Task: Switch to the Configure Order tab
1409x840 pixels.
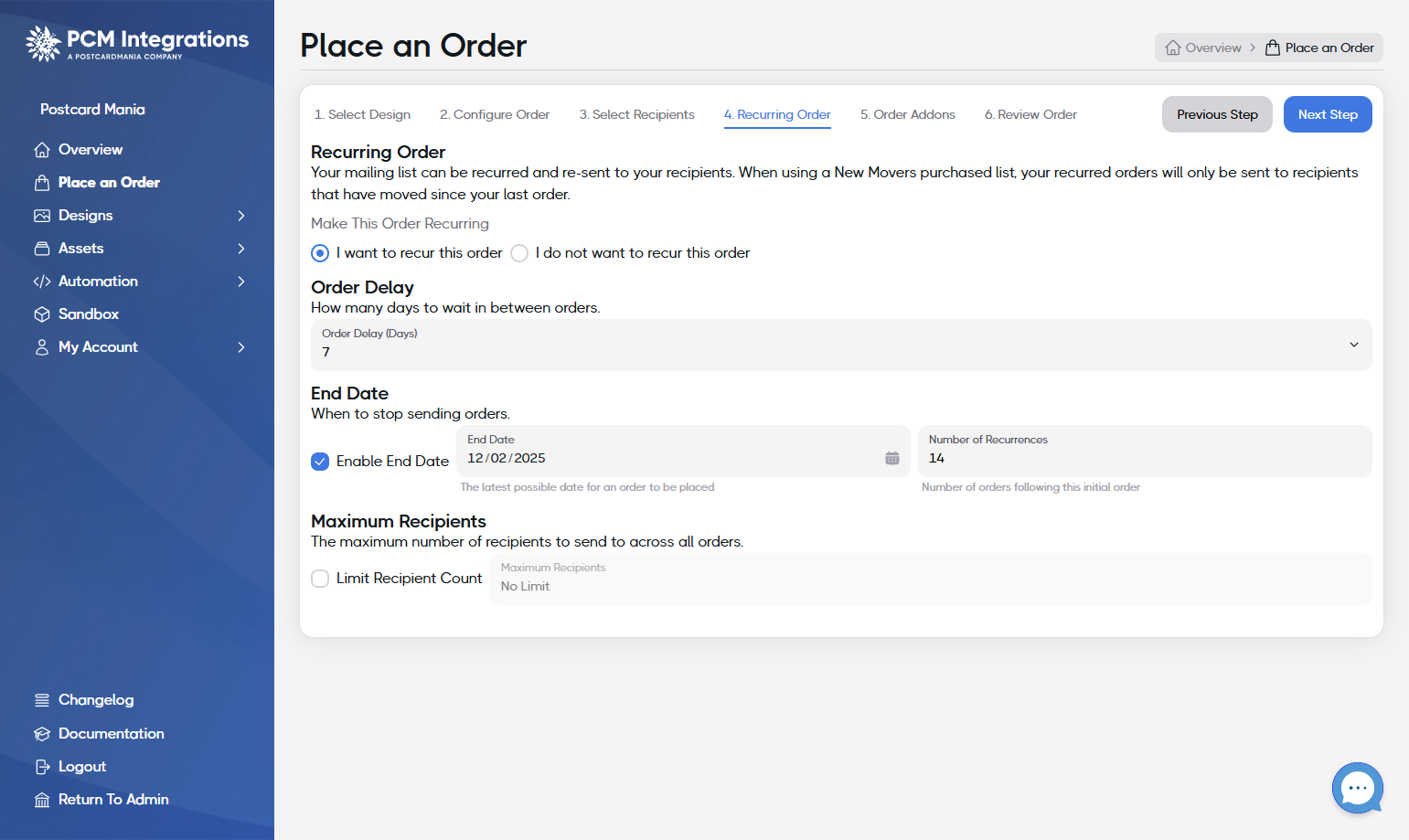Action: [x=495, y=114]
